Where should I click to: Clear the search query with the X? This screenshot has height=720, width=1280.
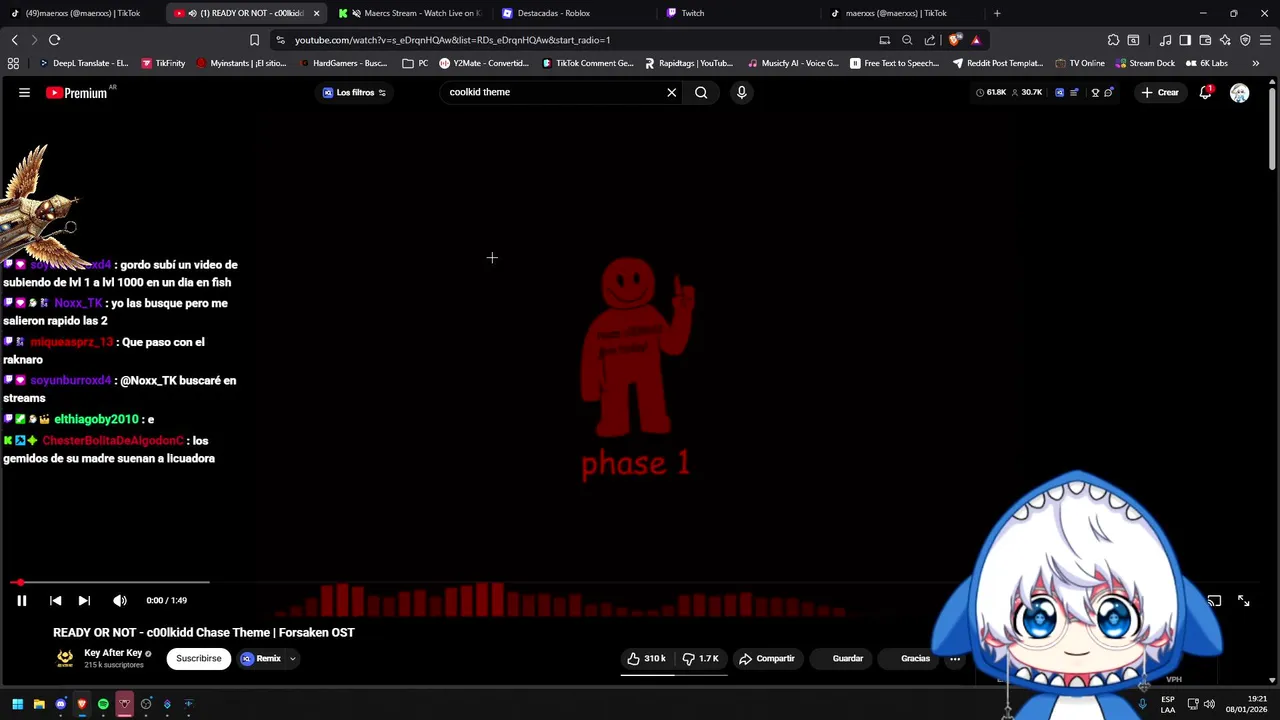[x=672, y=92]
